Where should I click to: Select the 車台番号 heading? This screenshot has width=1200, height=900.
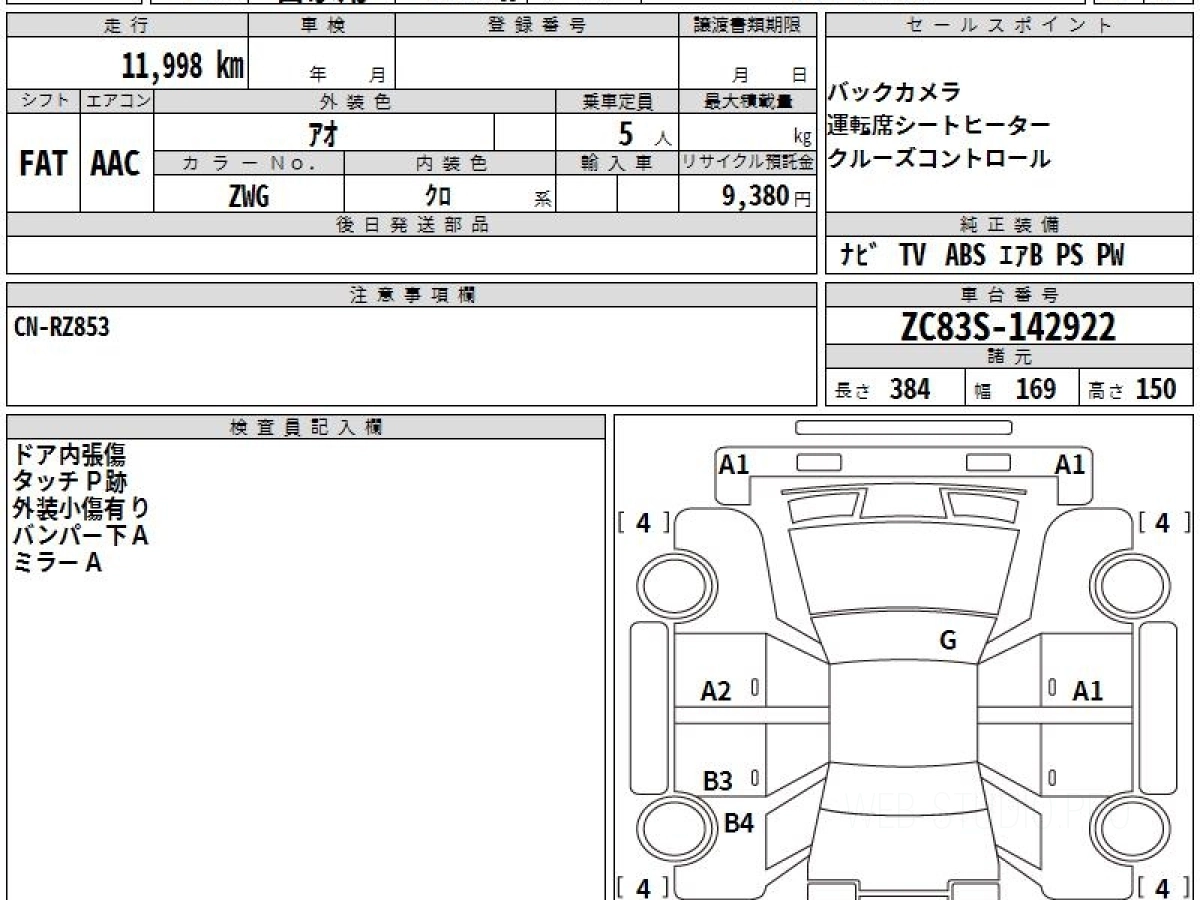point(1010,295)
